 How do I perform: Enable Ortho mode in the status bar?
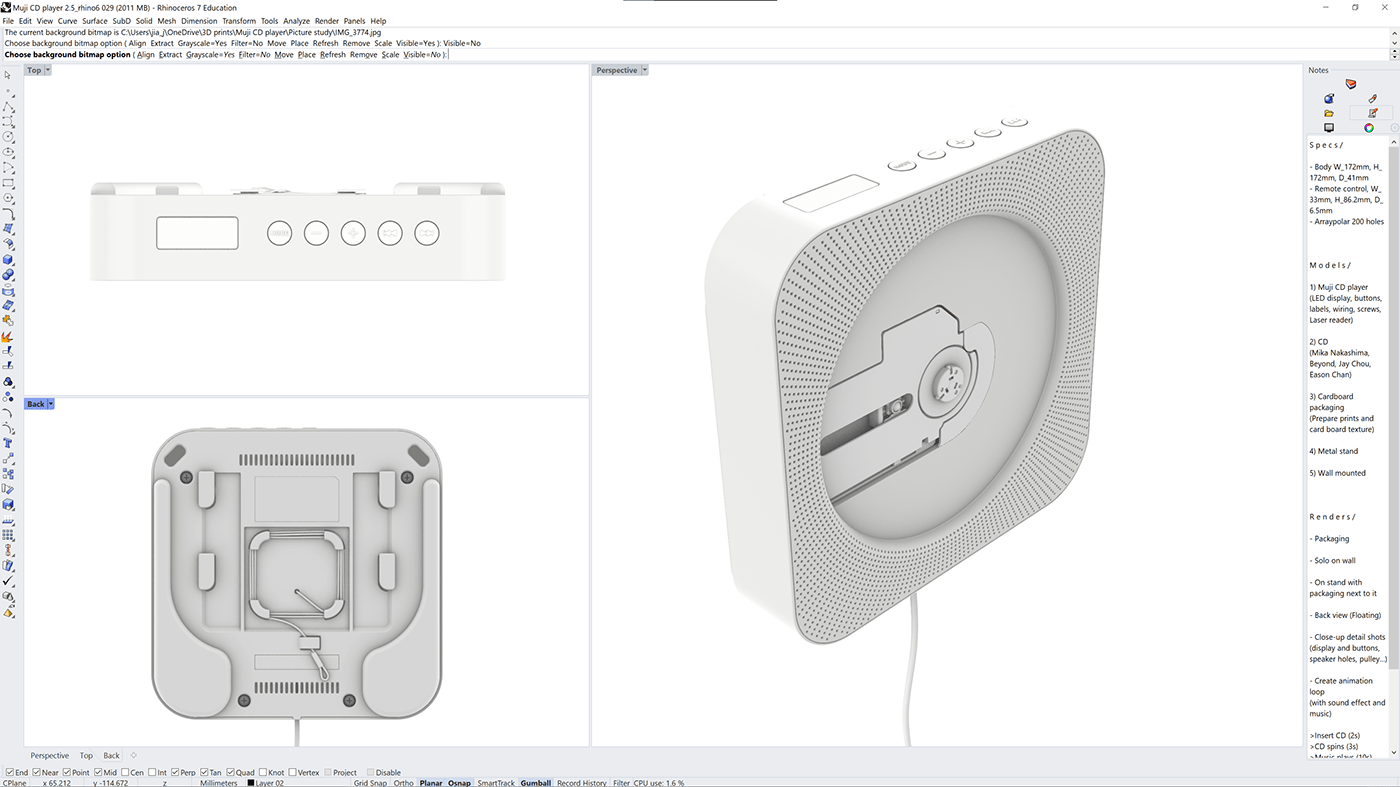click(x=403, y=782)
